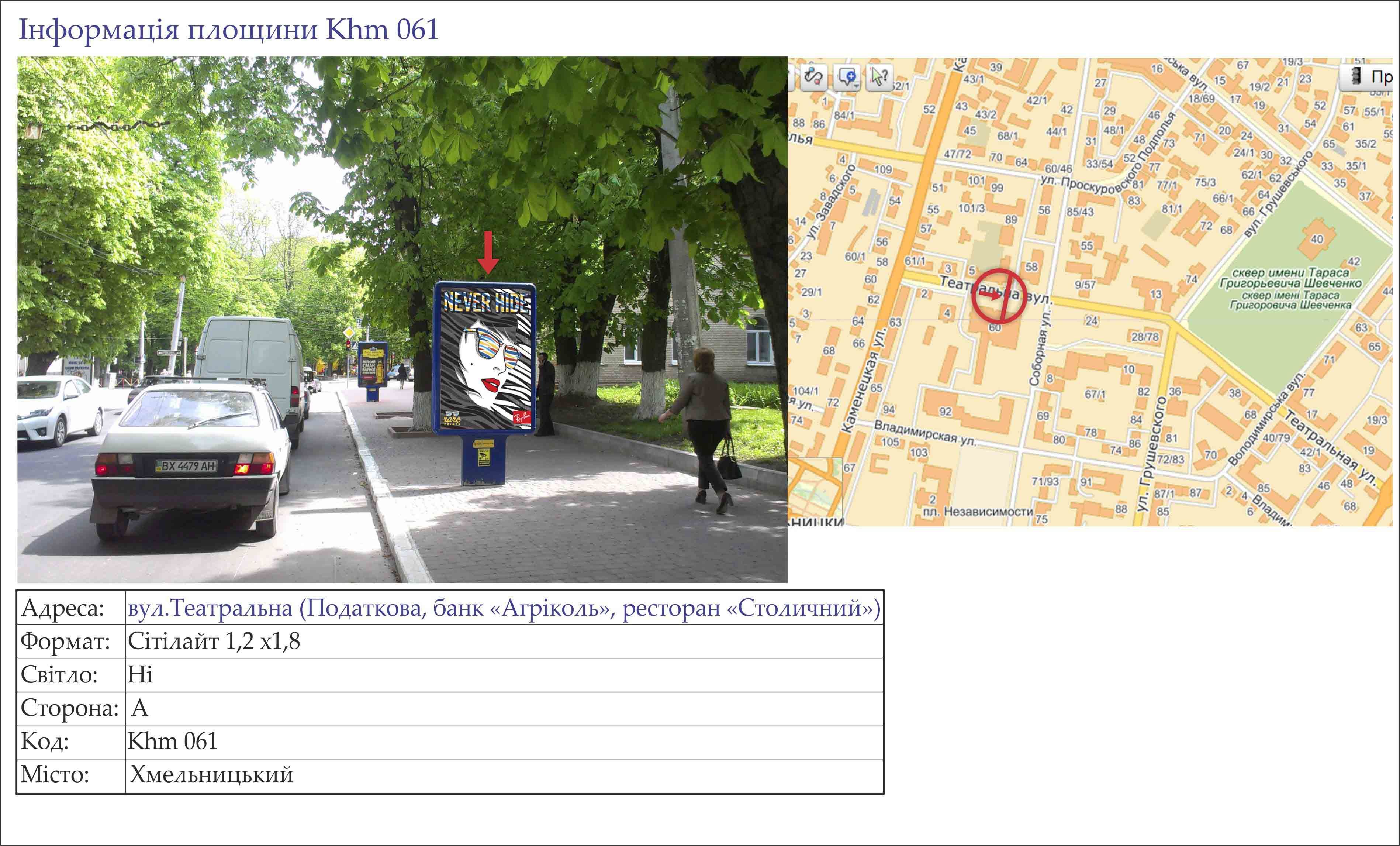Screen dimensions: 1400x846
Task: Click the heading Інформація площини Khm 061
Action: (x=228, y=29)
